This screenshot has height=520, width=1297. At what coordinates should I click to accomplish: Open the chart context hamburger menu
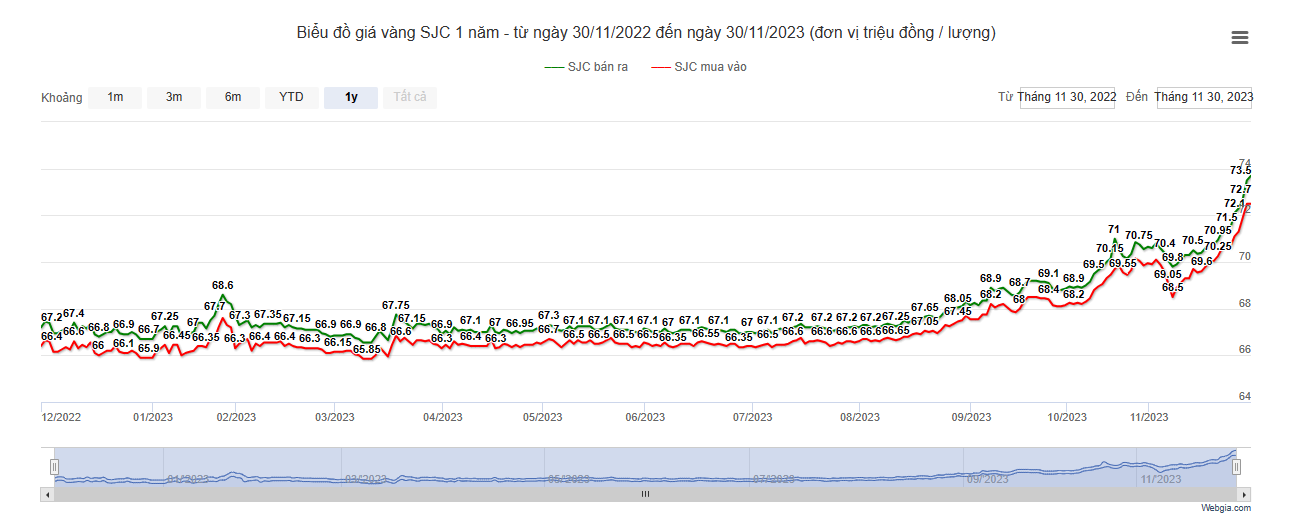(x=1239, y=38)
